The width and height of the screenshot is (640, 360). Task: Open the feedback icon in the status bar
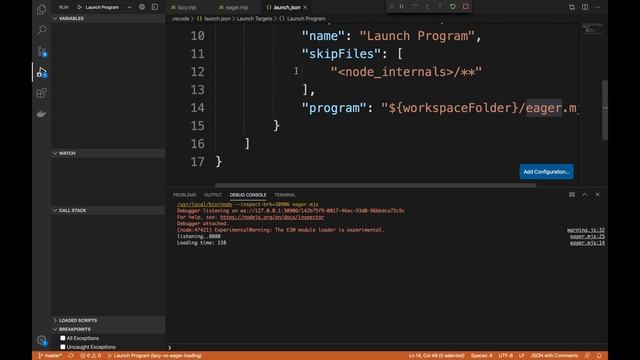[587, 356]
